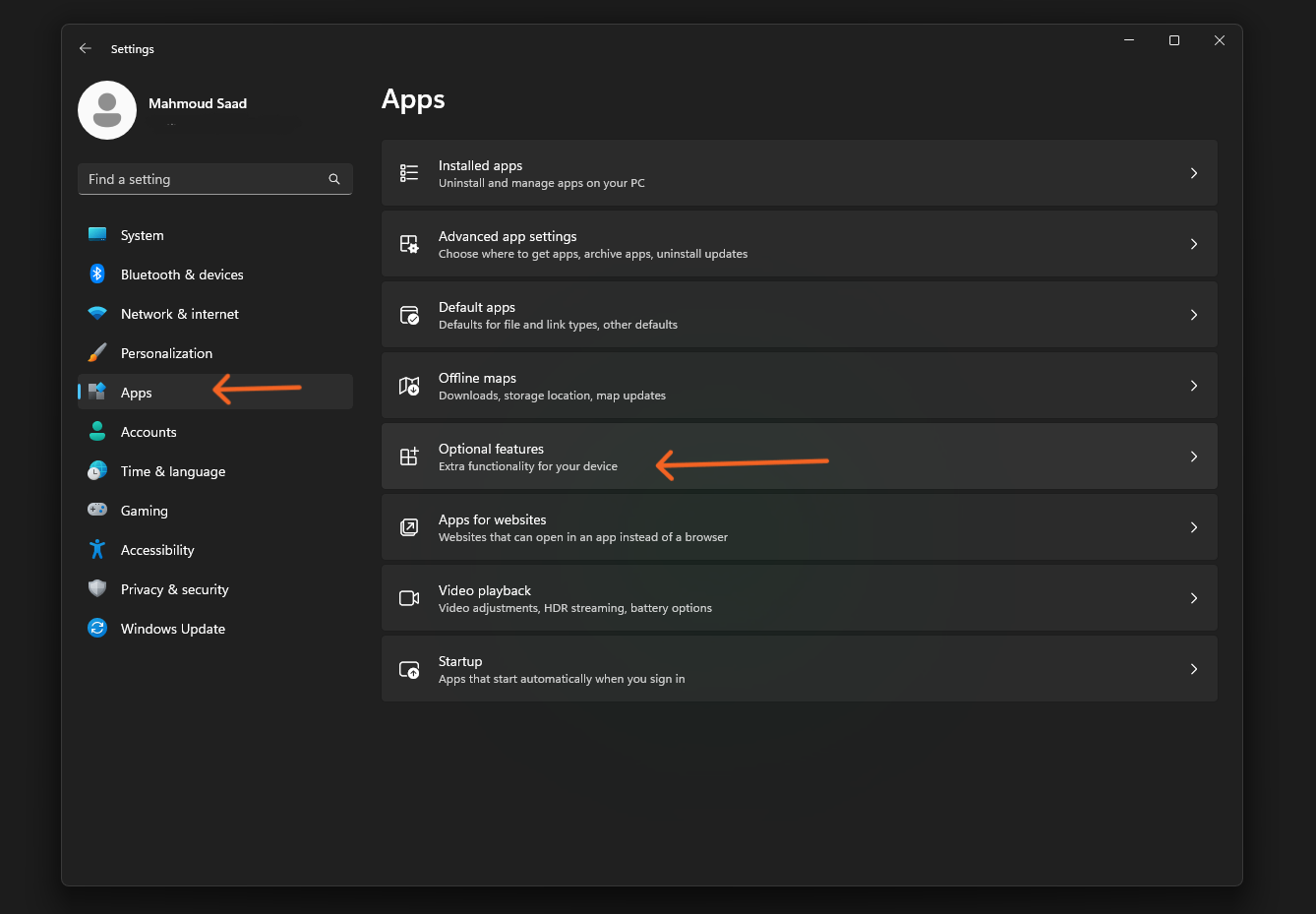Click the chevron on Startup row
This screenshot has height=914, width=1316.
tap(1193, 669)
